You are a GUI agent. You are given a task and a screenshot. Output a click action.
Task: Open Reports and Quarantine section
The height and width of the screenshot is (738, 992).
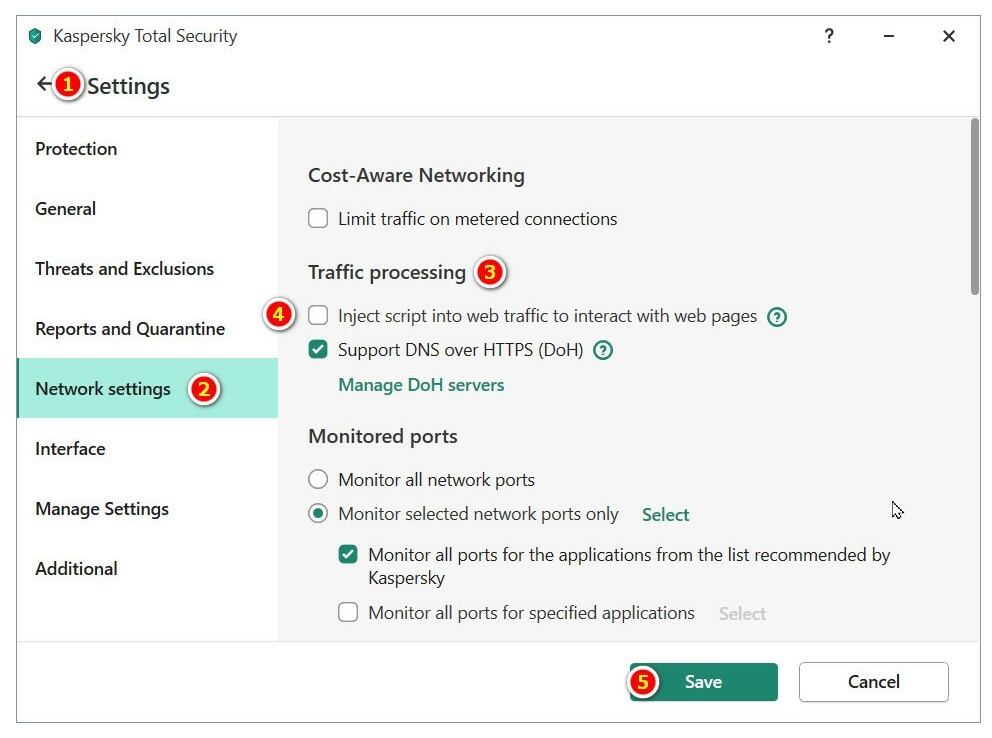click(x=147, y=329)
